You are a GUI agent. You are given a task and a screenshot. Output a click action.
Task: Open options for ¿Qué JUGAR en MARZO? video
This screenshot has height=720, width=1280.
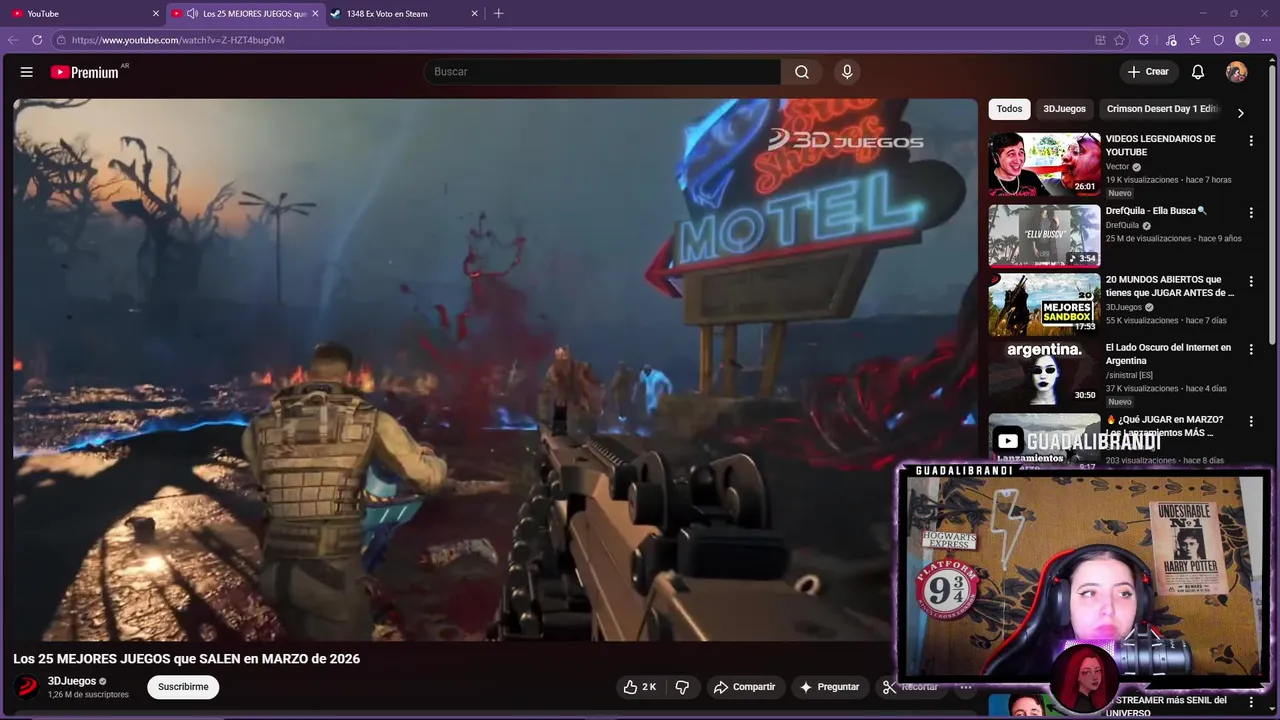tap(1250, 422)
